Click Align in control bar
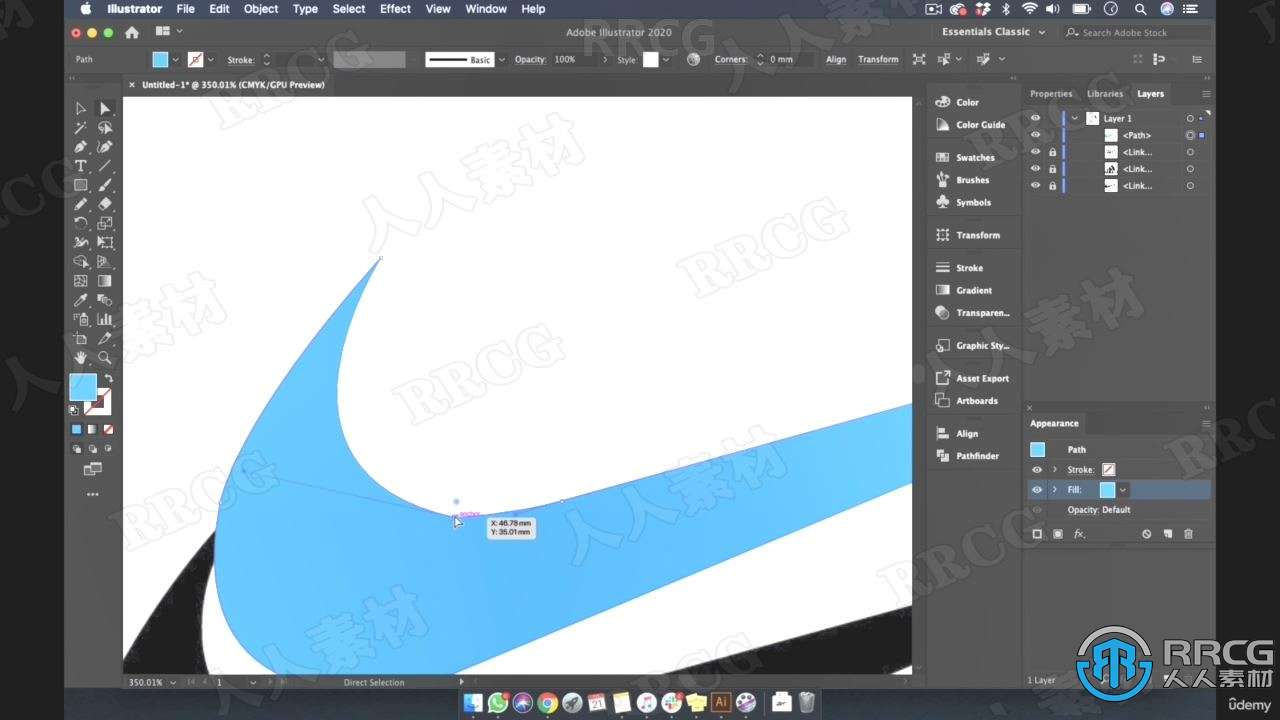The height and width of the screenshot is (720, 1280). pyautogui.click(x=836, y=60)
